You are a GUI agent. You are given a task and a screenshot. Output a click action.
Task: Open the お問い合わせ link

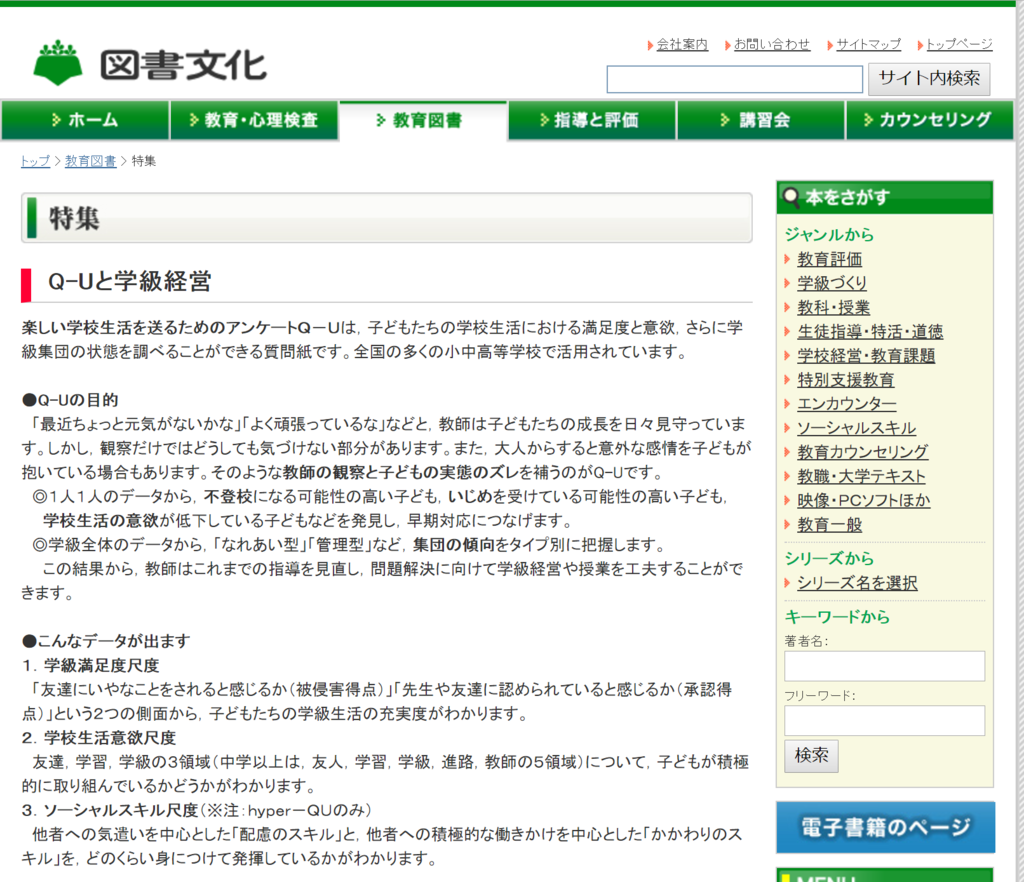tap(771, 44)
